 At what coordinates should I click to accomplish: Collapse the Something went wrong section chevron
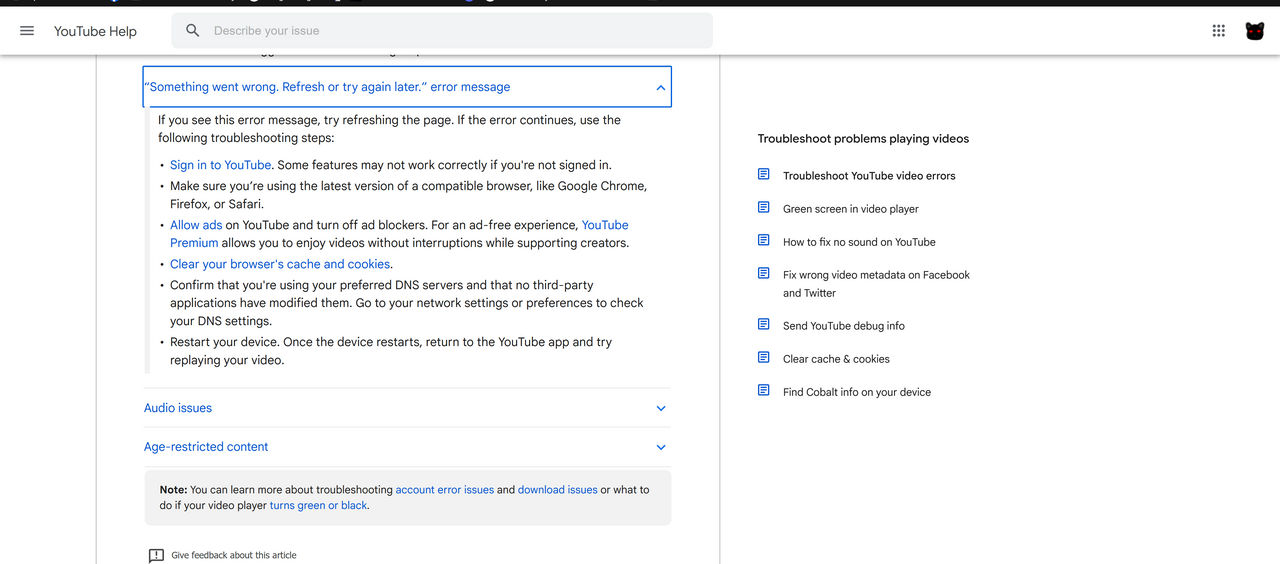[x=660, y=88]
